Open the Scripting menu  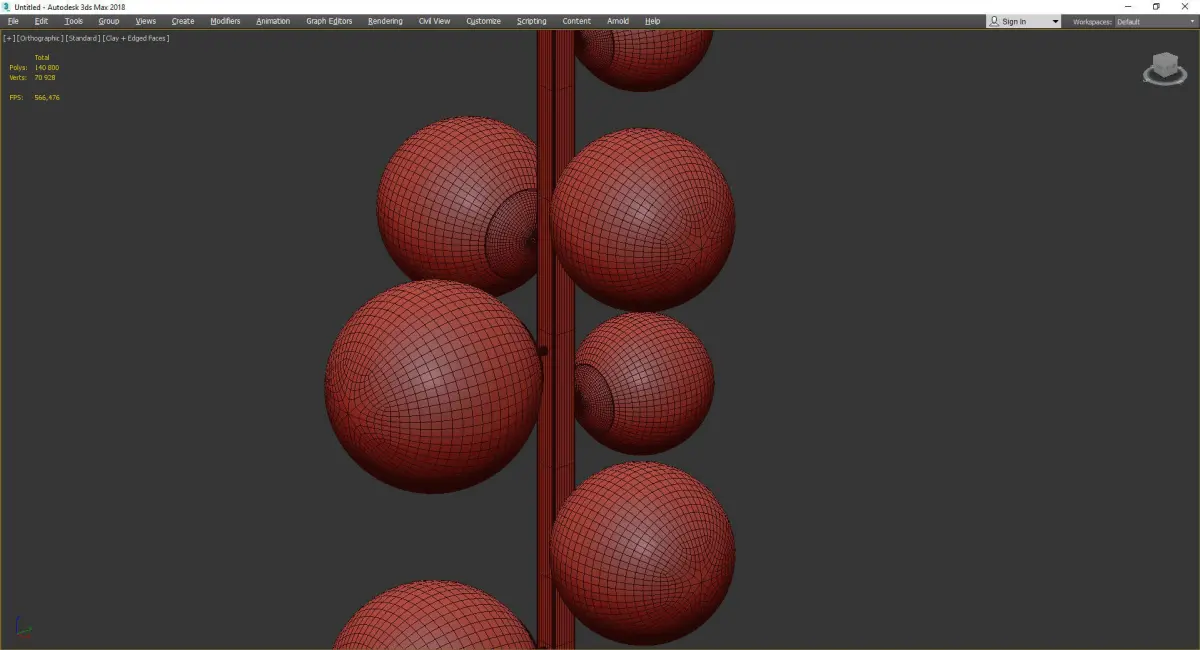pos(532,21)
